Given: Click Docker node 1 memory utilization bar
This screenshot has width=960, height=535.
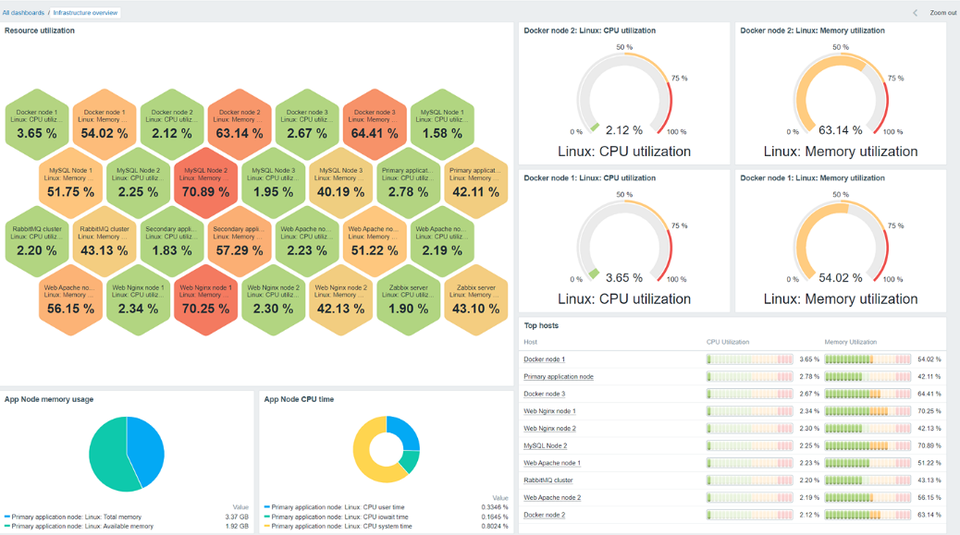Looking at the screenshot, I should click(x=868, y=359).
